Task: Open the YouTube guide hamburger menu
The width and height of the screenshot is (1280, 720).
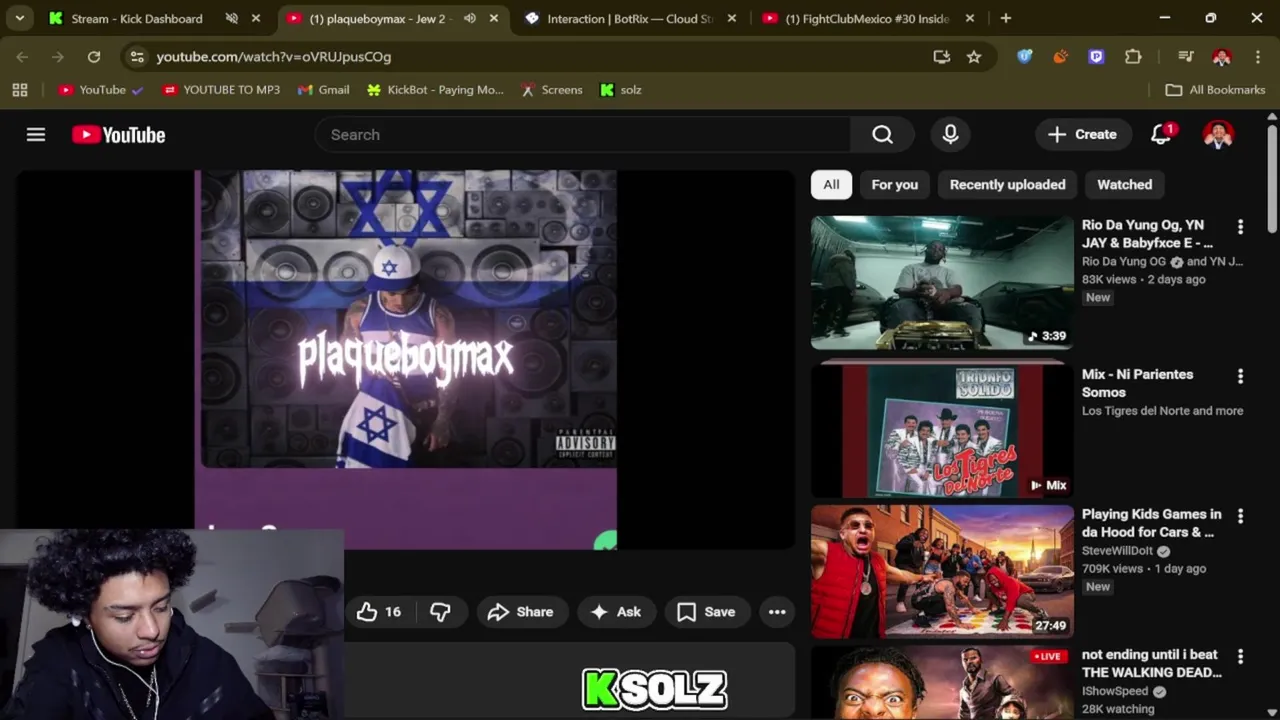Action: (x=36, y=135)
